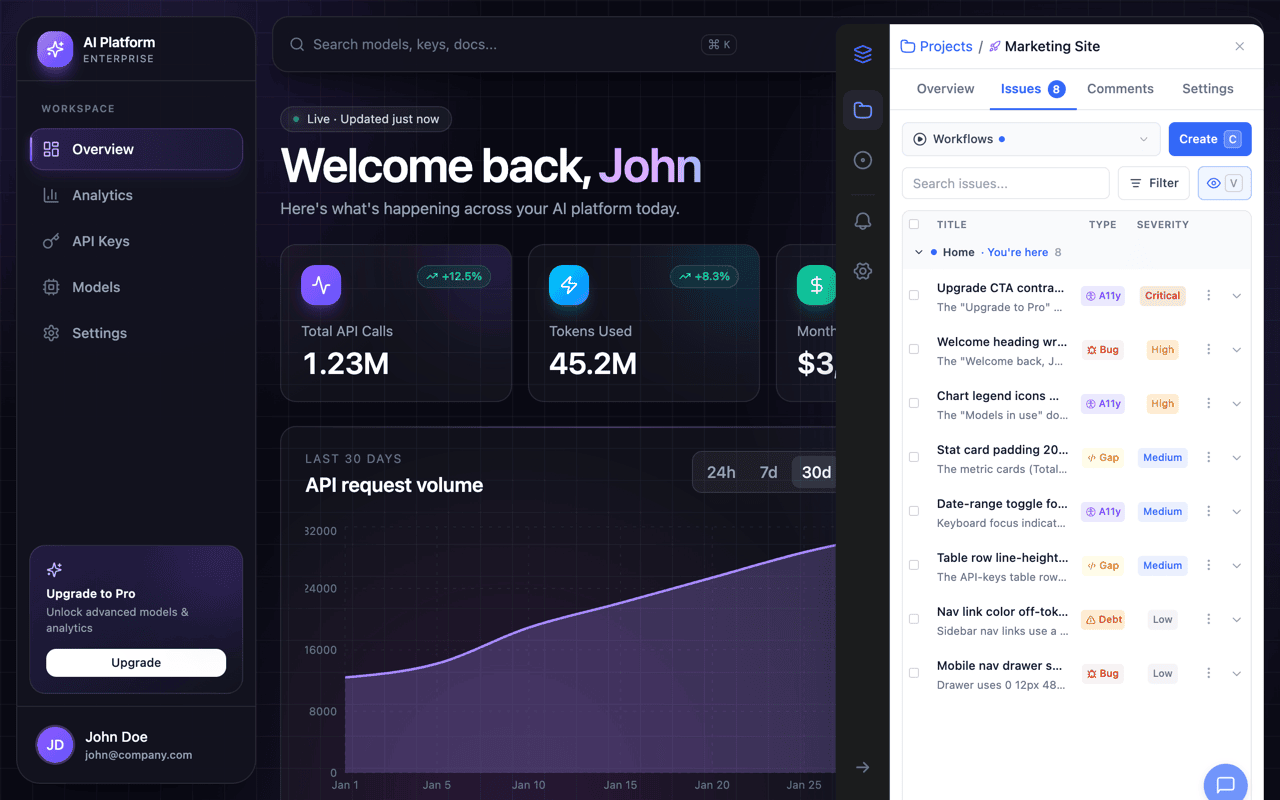The image size is (1280, 800).
Task: Click the Critical severity badge
Action: pos(1162,296)
